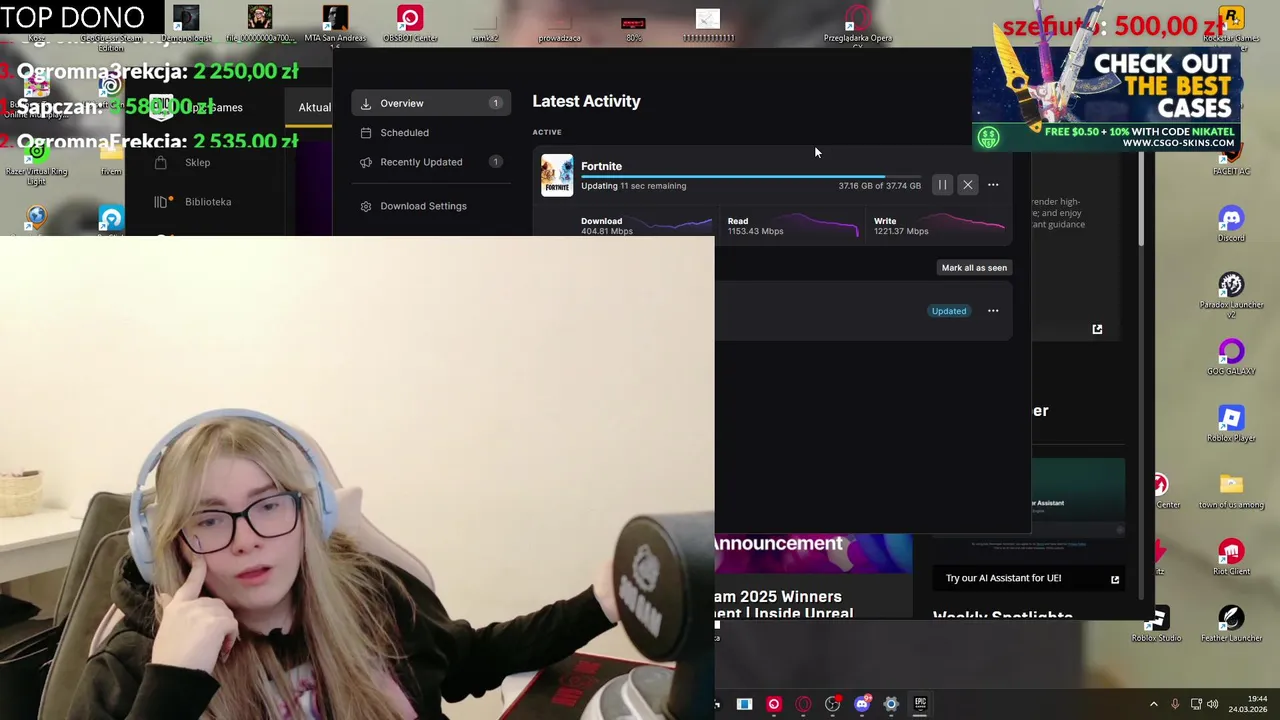Open Download Settings
This screenshot has height=720, width=1280.
(x=431, y=206)
